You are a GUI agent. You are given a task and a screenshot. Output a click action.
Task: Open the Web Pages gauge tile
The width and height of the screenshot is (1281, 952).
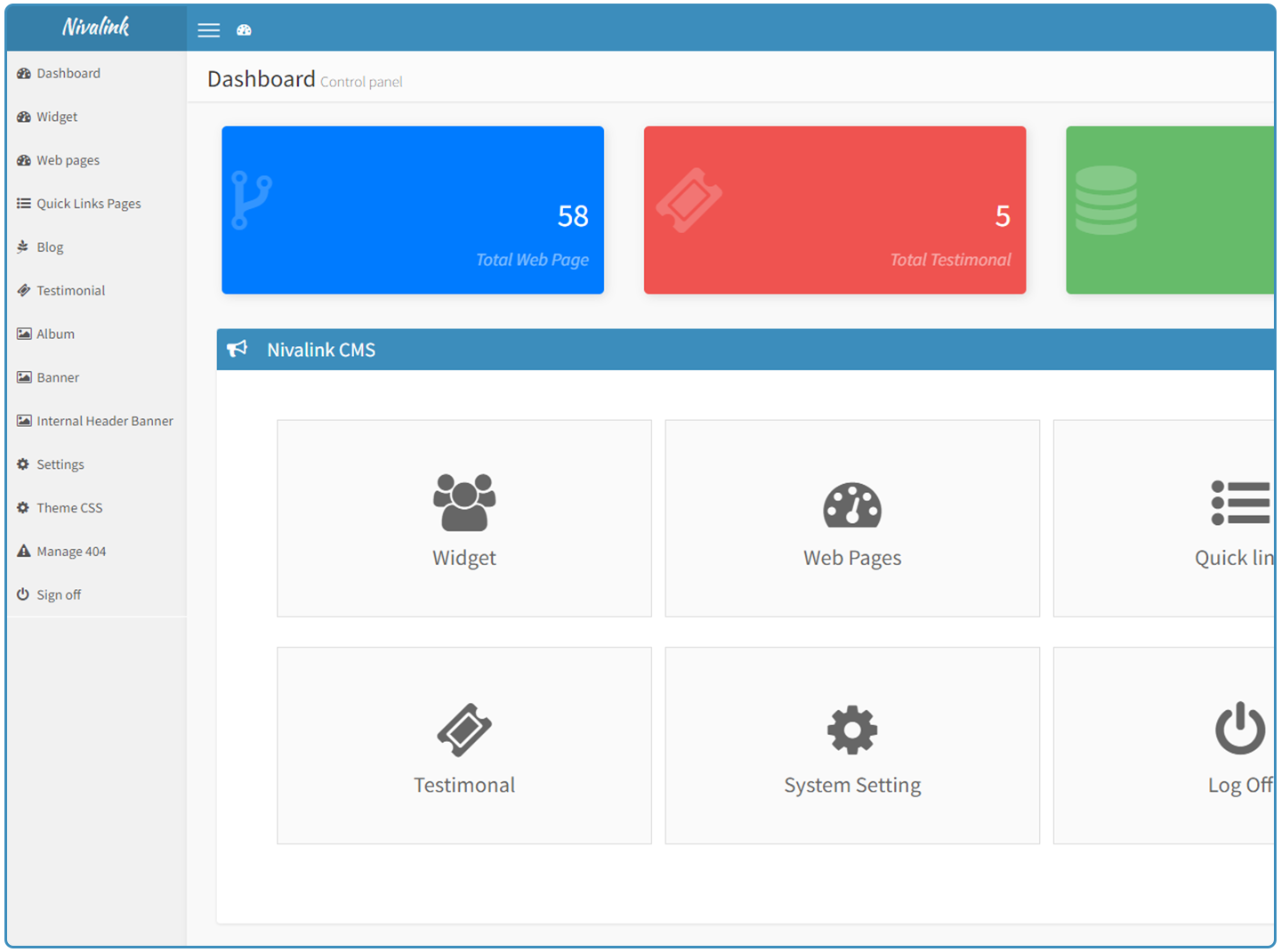[x=851, y=518]
